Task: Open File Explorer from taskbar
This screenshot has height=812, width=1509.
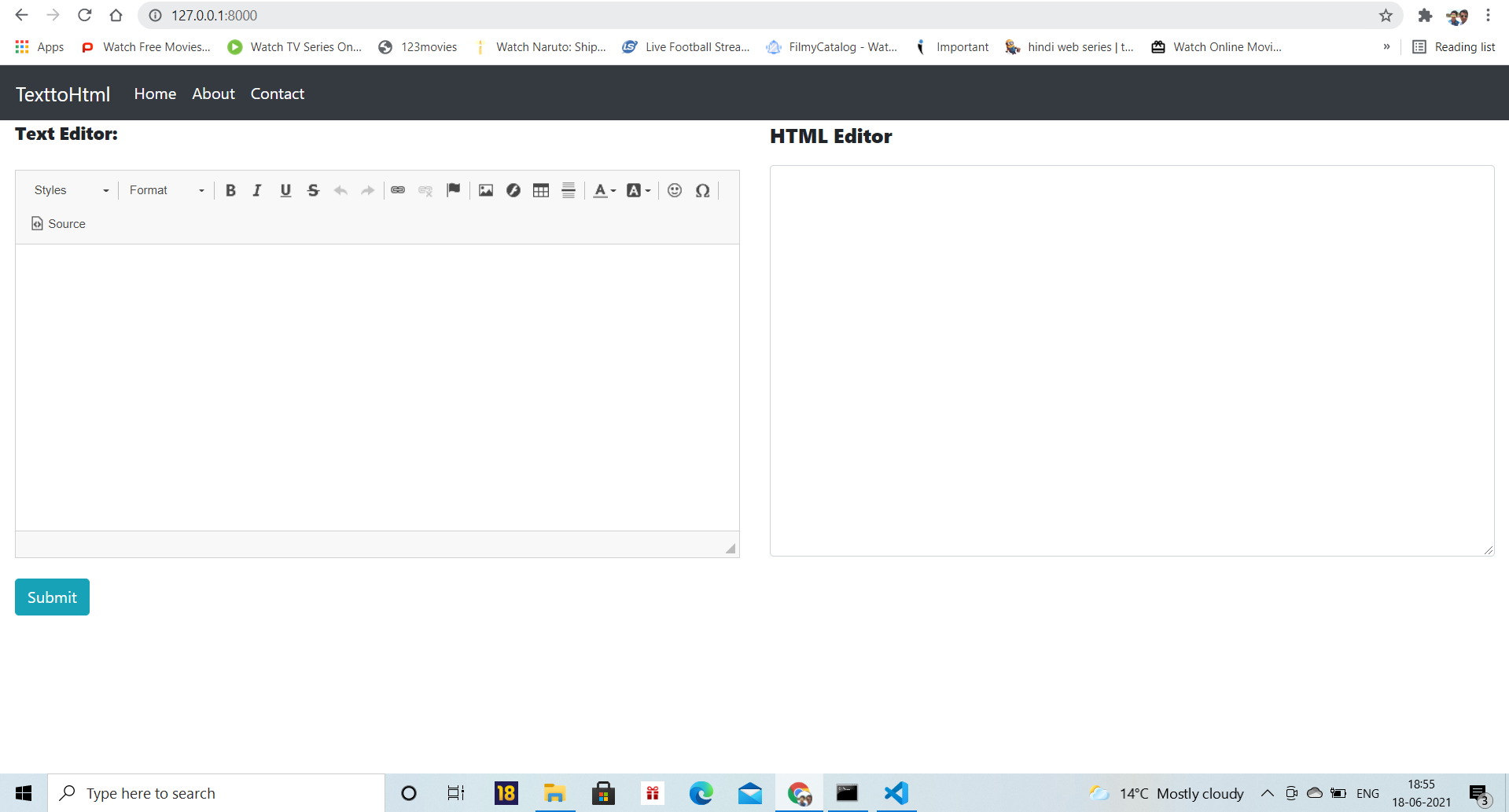Action: [x=554, y=793]
